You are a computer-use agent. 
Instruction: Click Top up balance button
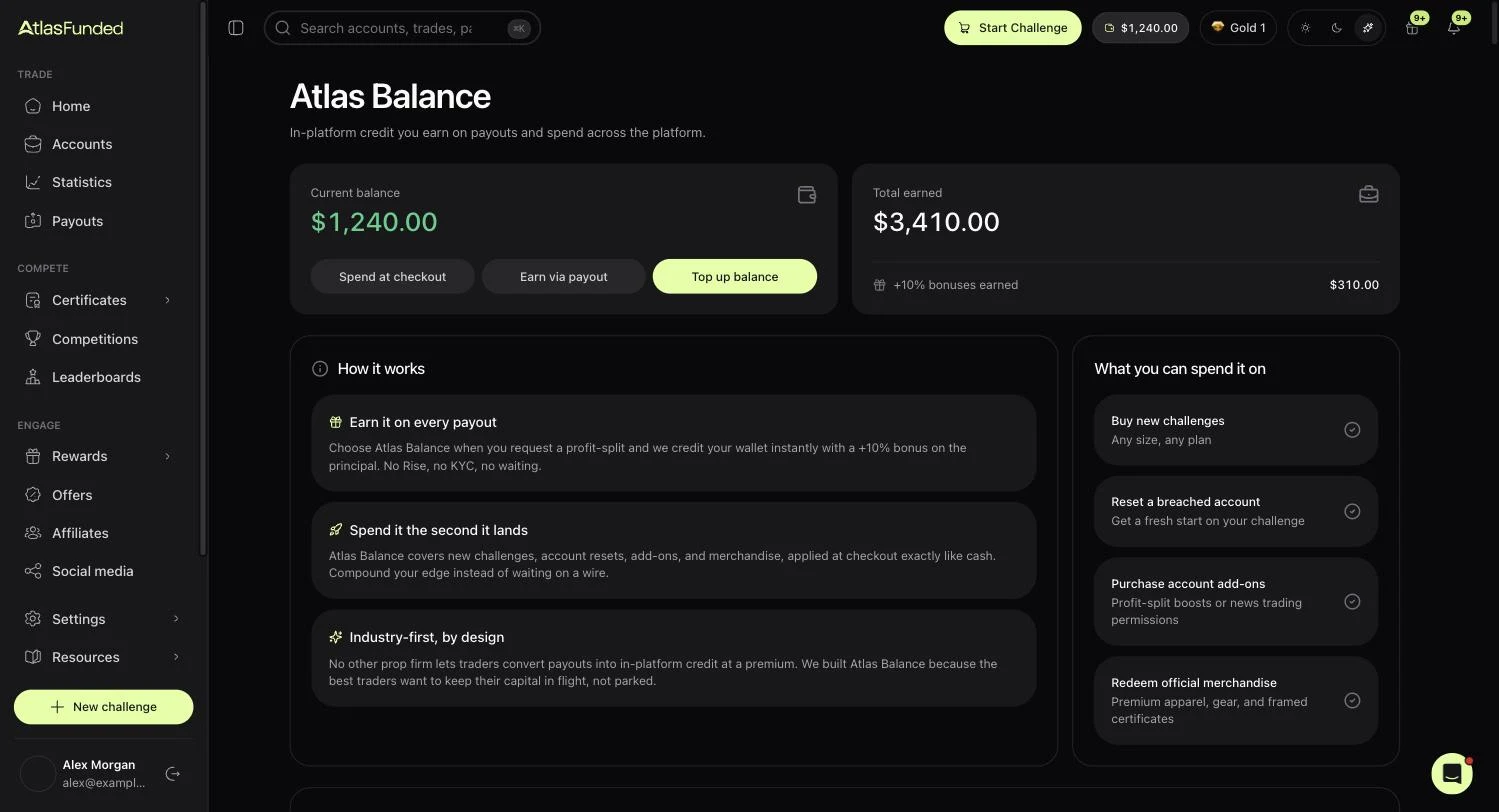tap(735, 277)
